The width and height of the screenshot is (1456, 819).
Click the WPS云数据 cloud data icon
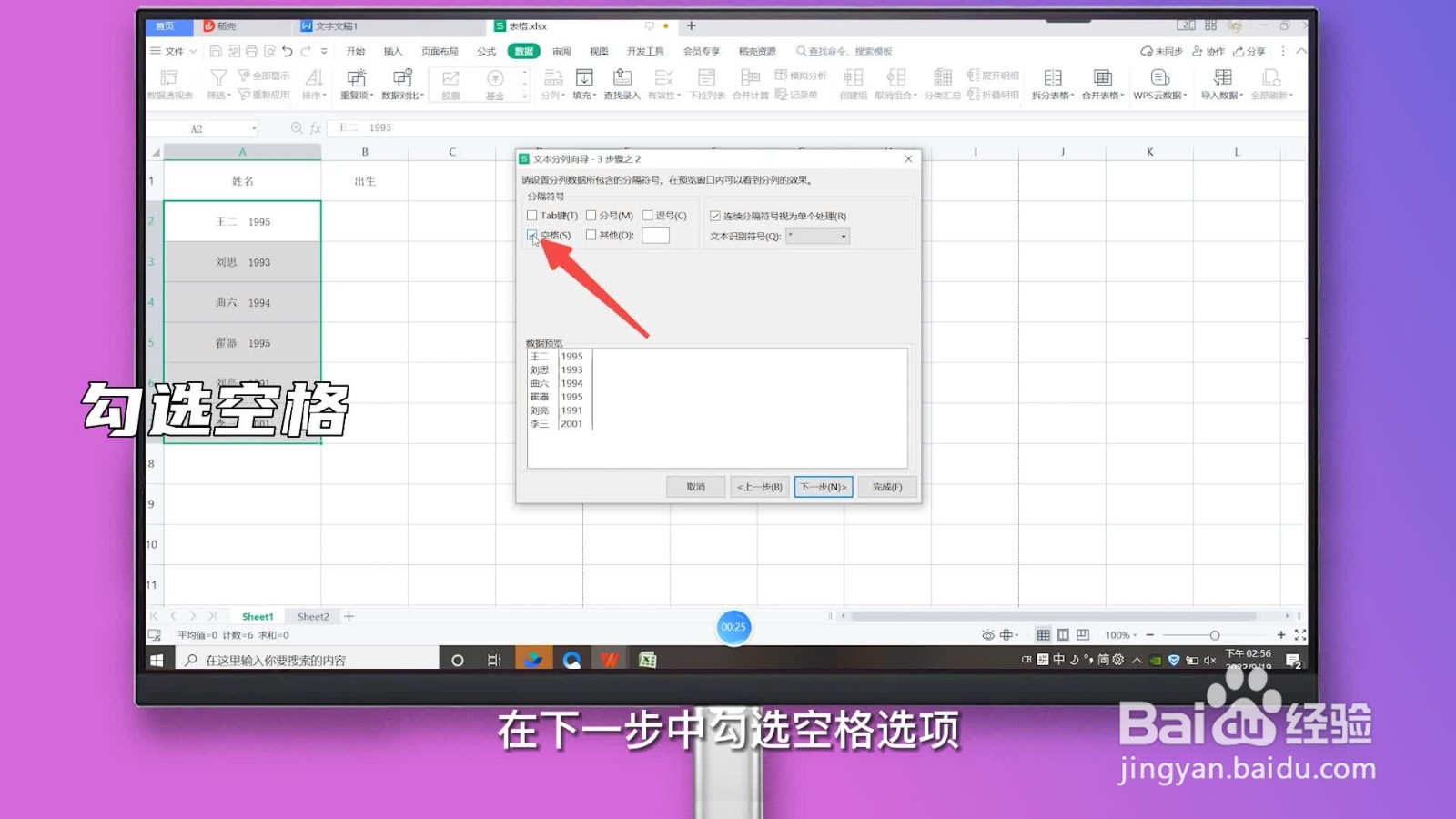click(1159, 78)
